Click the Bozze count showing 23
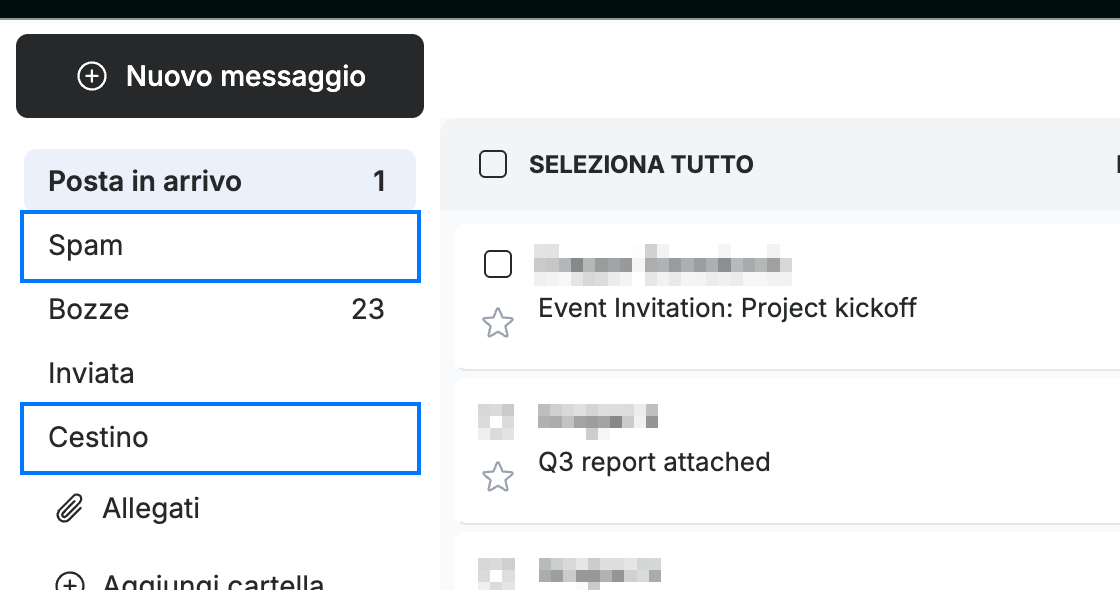The image size is (1120, 590). tap(368, 309)
